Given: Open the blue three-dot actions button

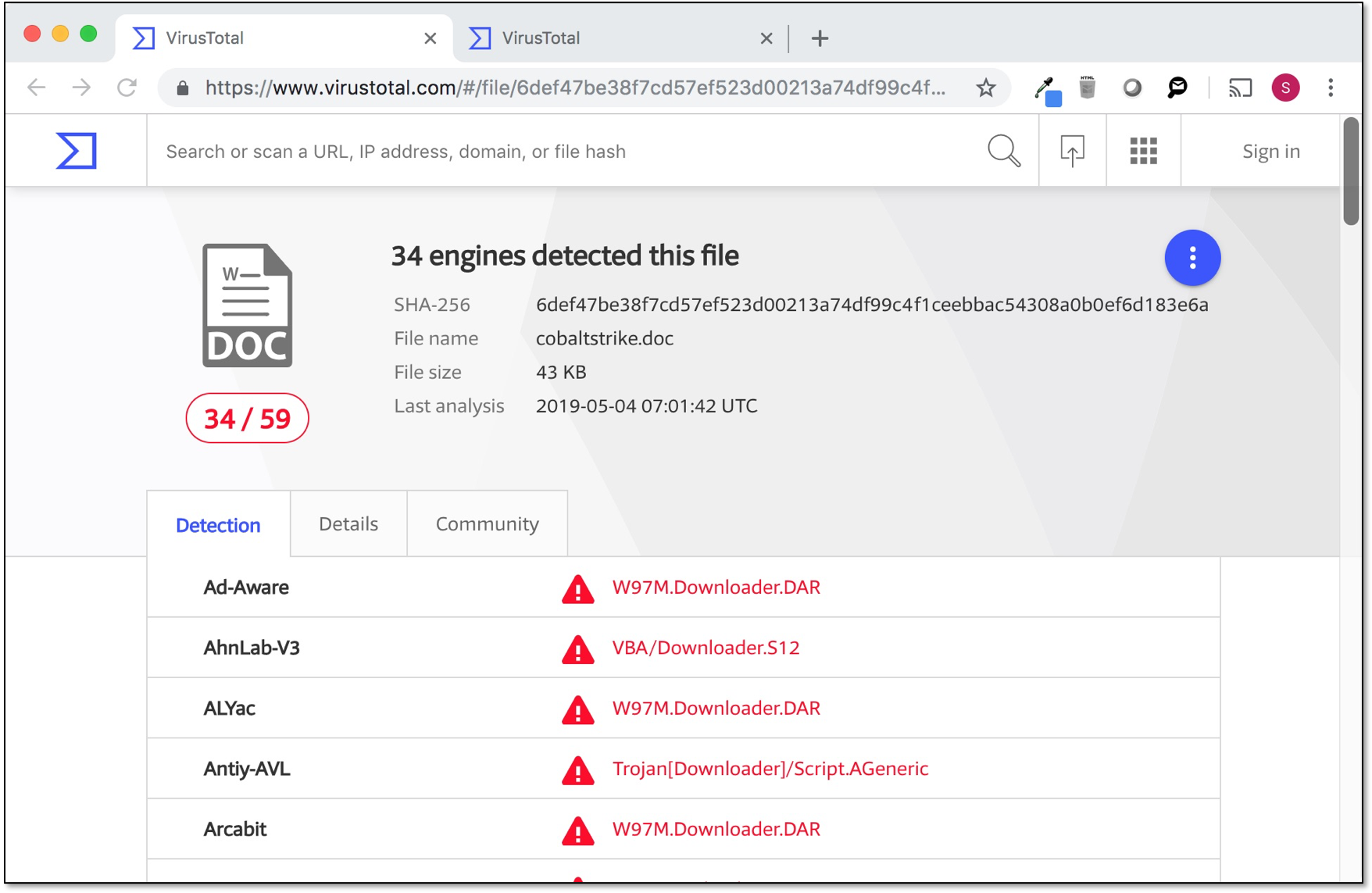Looking at the screenshot, I should click(1192, 258).
